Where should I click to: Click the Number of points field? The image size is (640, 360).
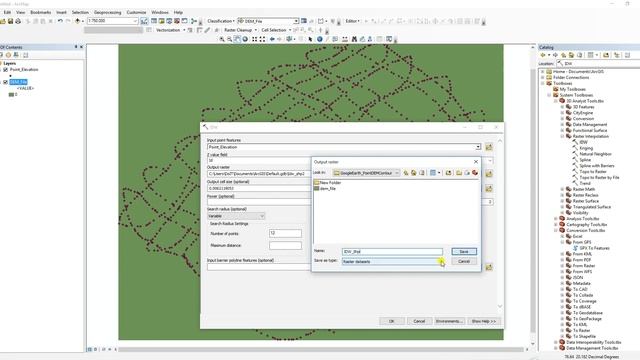point(285,233)
